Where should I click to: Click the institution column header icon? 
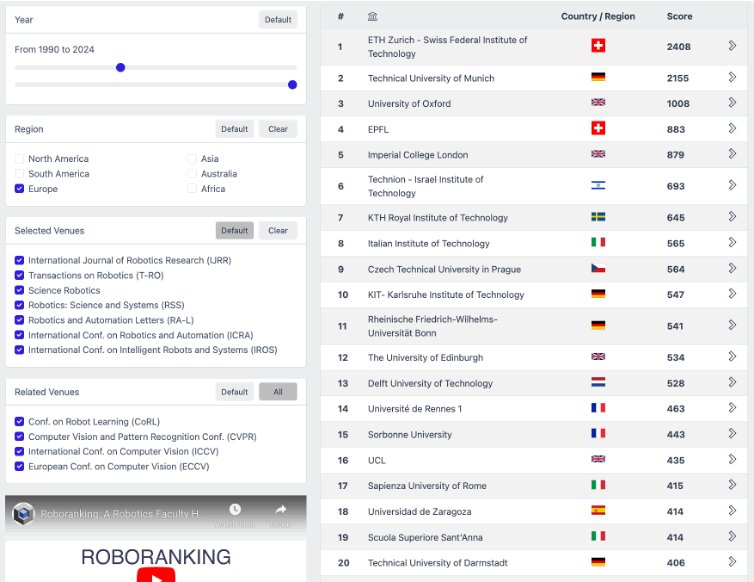point(372,16)
